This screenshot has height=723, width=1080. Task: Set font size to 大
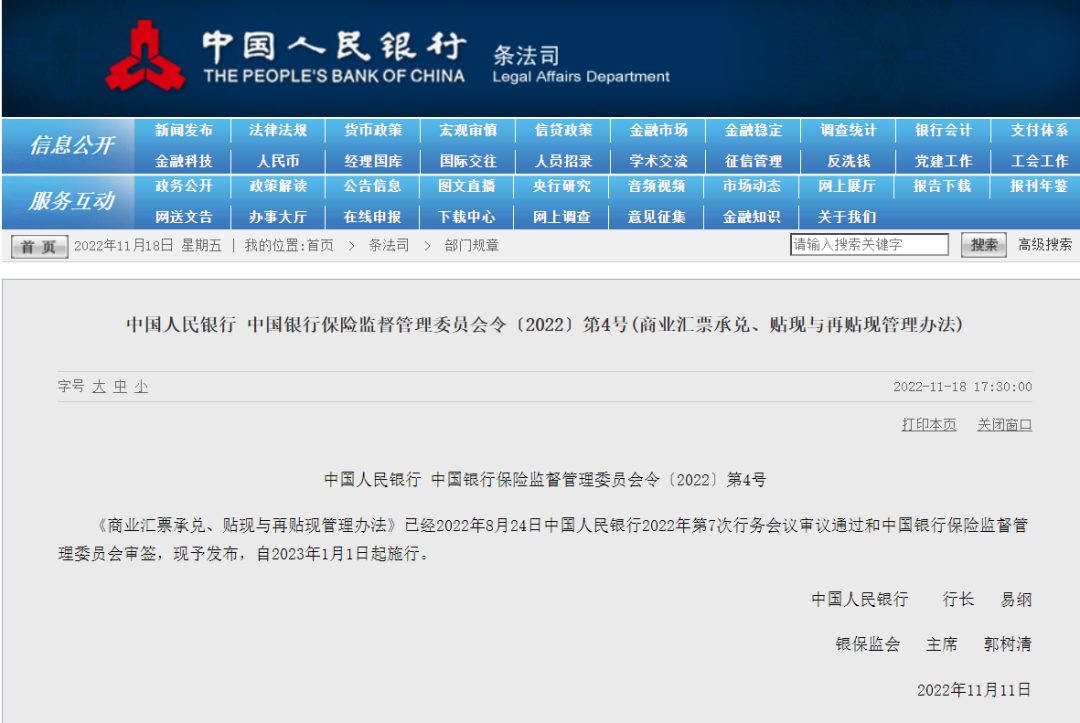tap(99, 386)
